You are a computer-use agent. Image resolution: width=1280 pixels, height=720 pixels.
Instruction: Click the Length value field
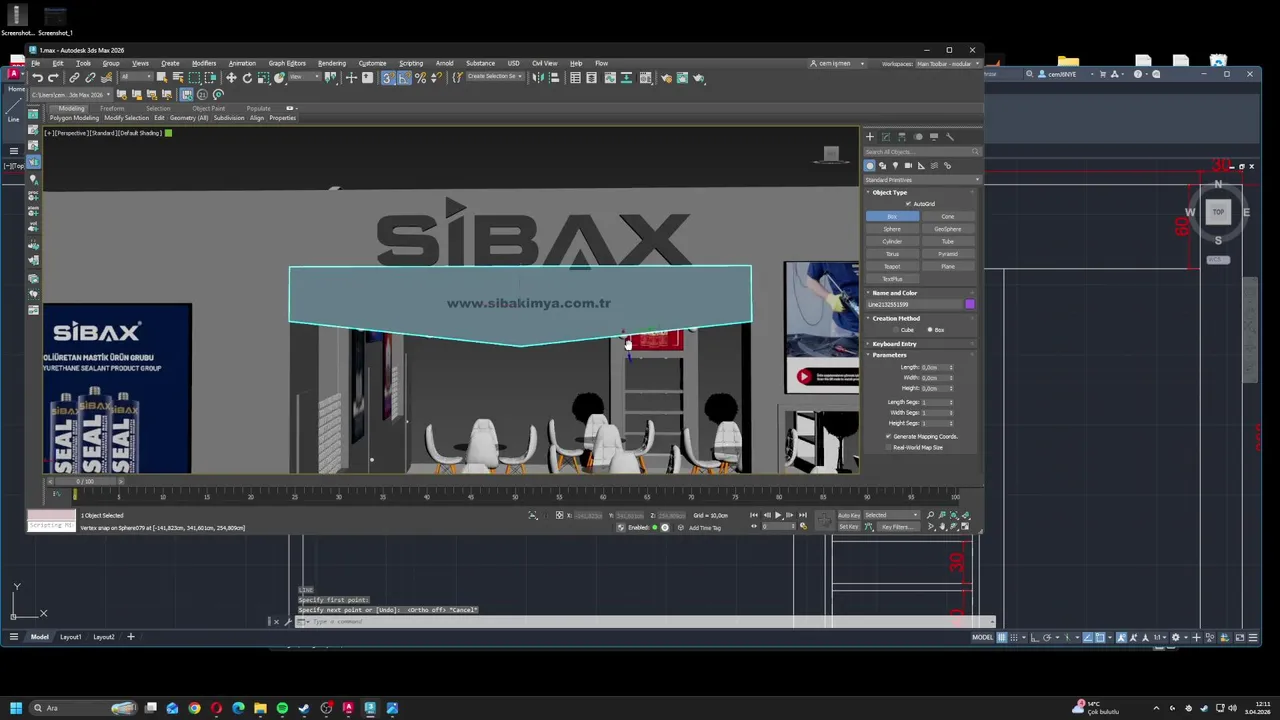(934, 367)
